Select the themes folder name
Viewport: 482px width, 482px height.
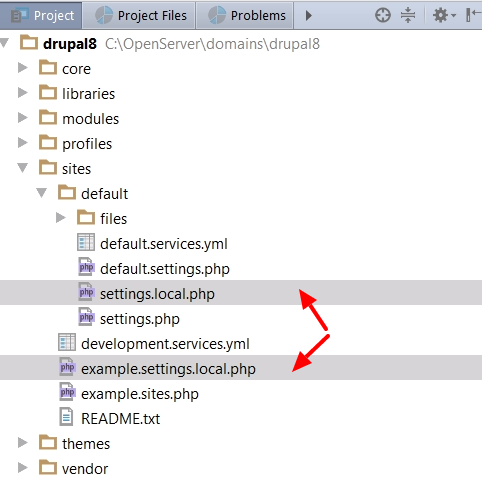point(86,444)
